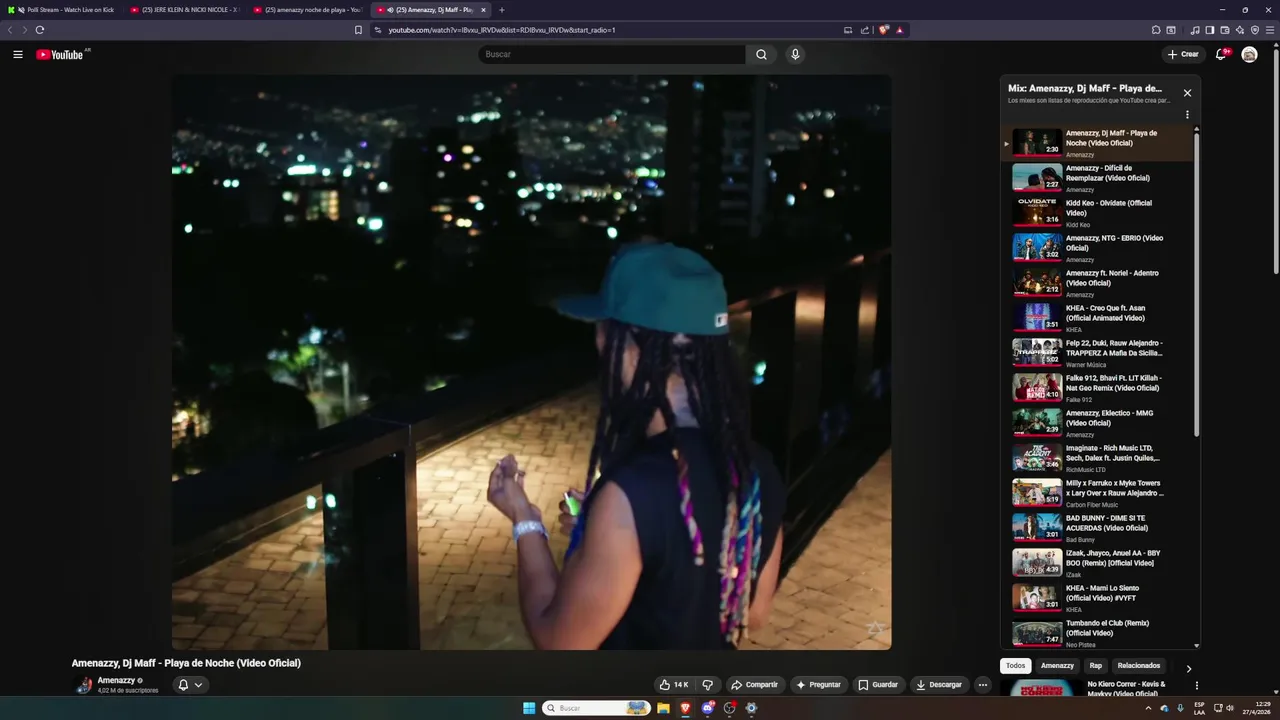Open Brave browser from taskbar

[685, 708]
